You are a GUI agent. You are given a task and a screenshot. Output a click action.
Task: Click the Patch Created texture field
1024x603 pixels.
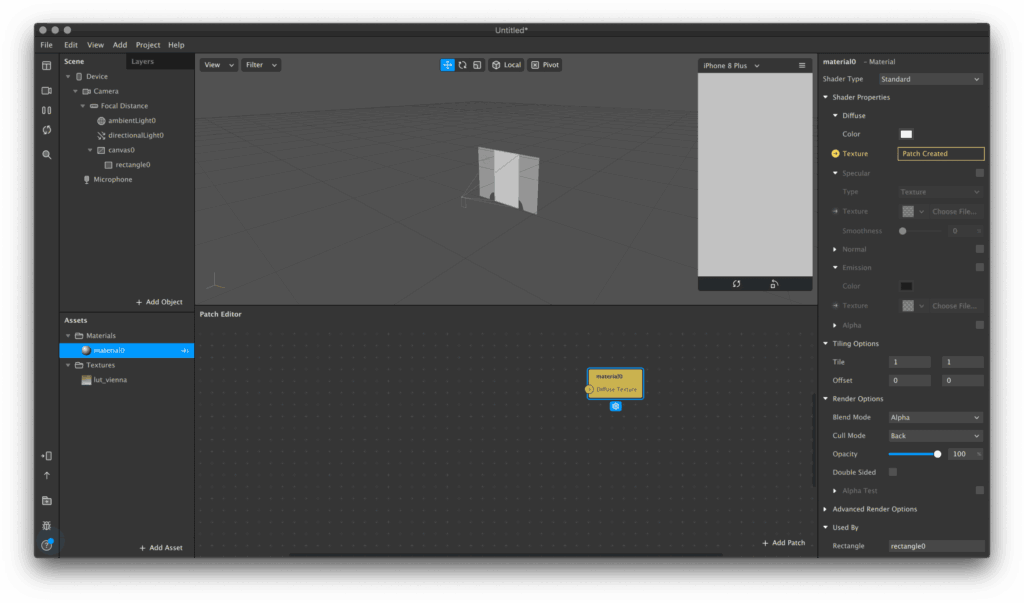pos(941,154)
